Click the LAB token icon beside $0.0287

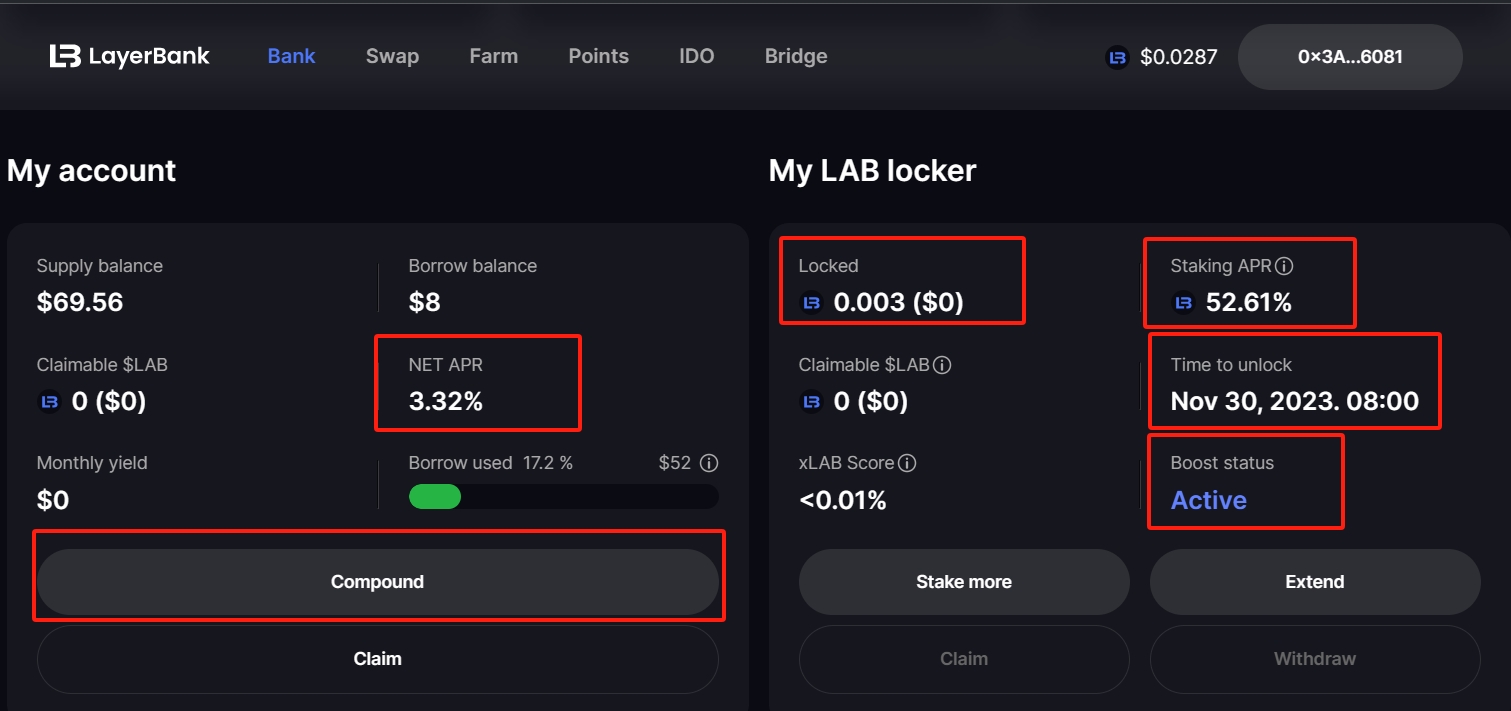(1117, 57)
